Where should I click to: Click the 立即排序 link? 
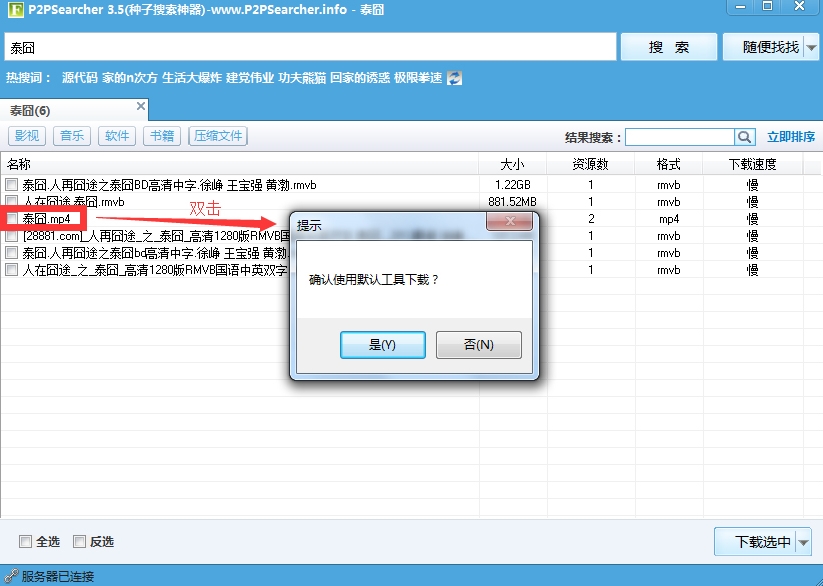pos(790,137)
